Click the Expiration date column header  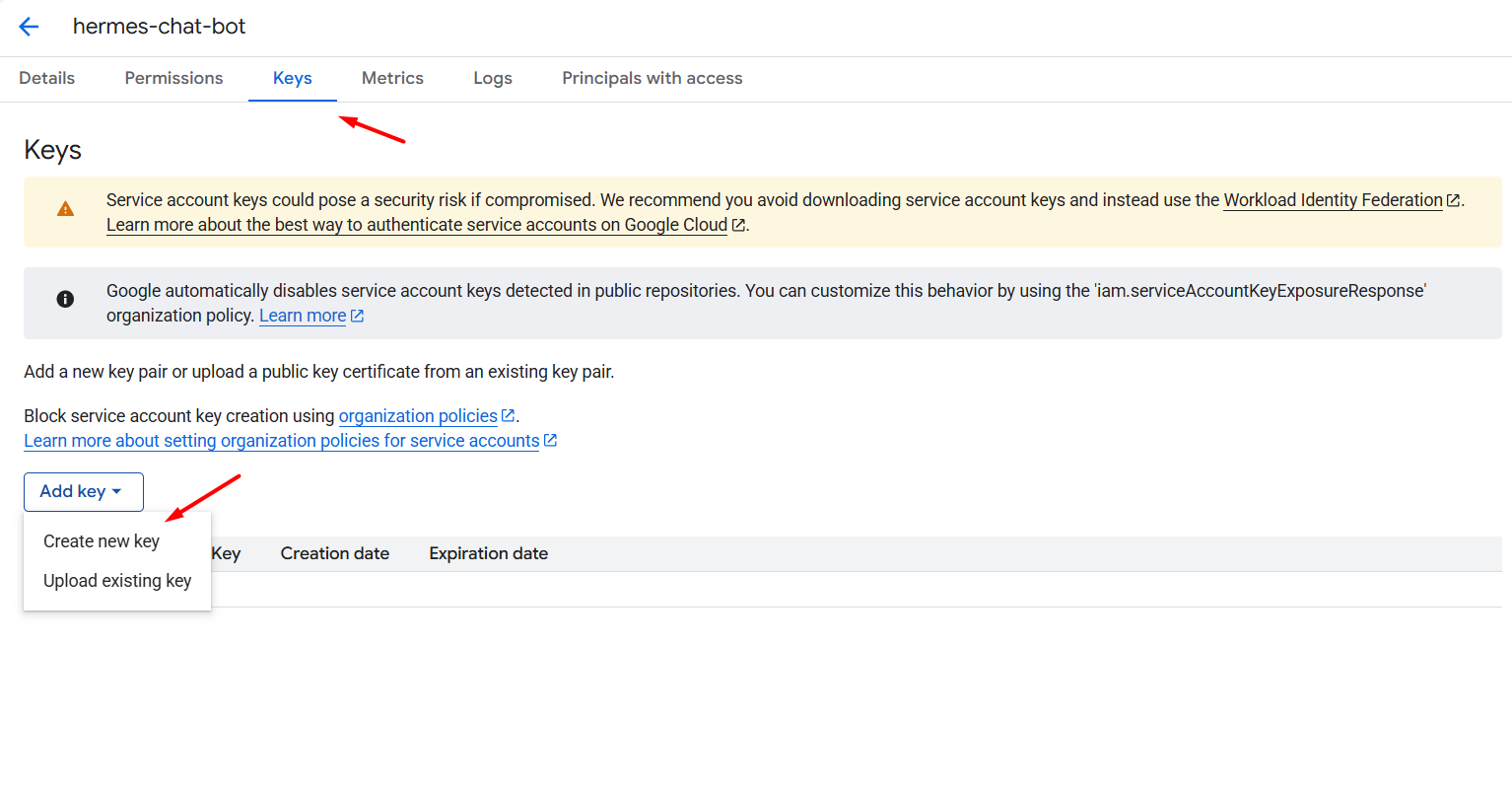(x=489, y=554)
